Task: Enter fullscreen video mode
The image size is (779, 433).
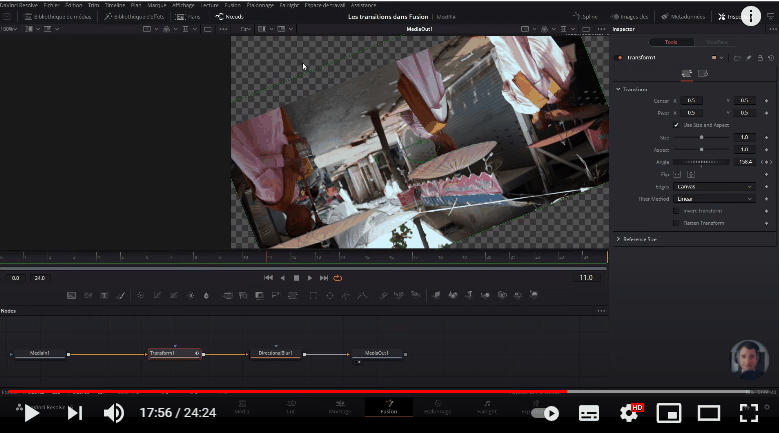Action: point(748,413)
